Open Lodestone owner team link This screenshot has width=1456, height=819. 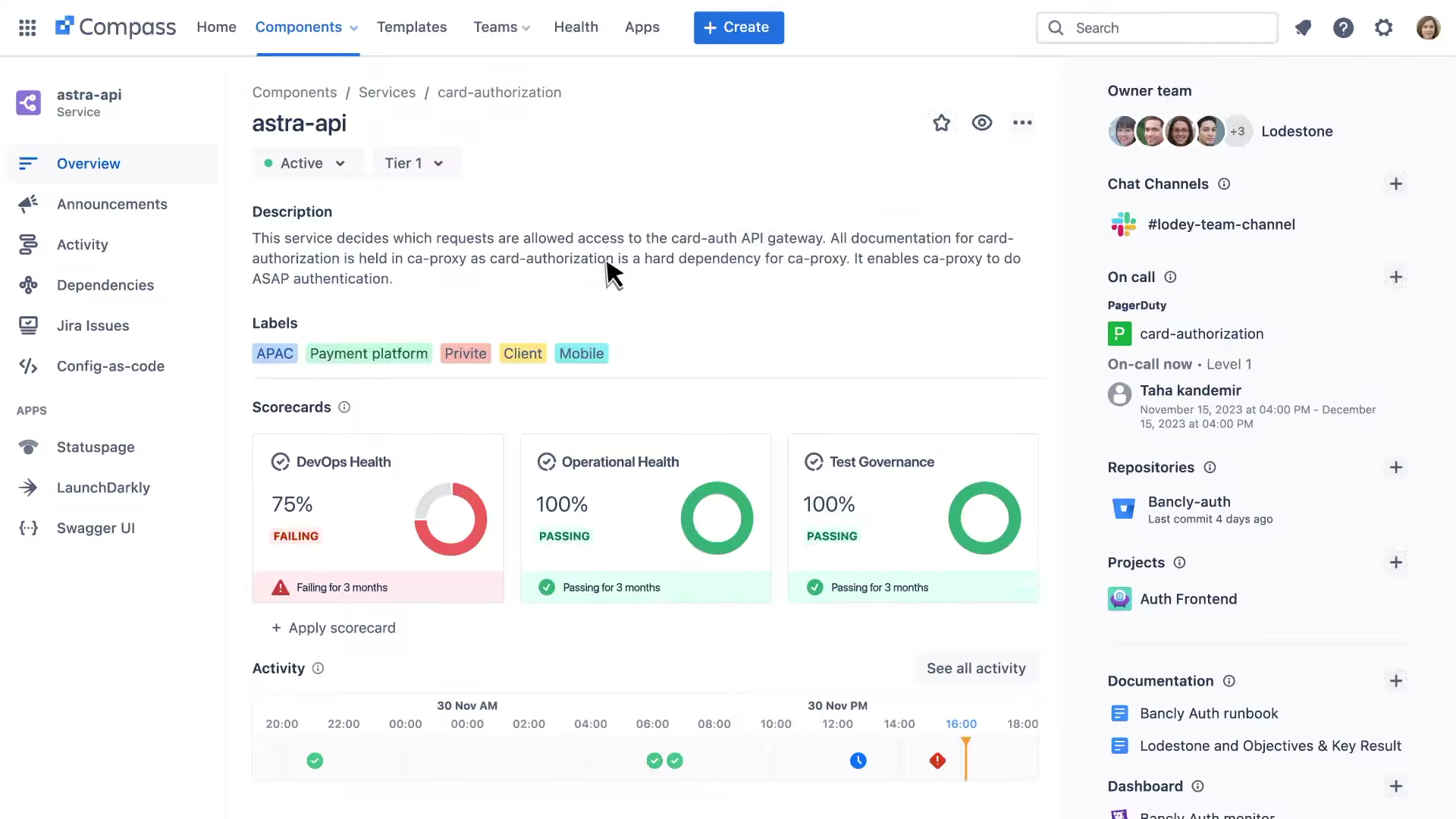(1297, 131)
